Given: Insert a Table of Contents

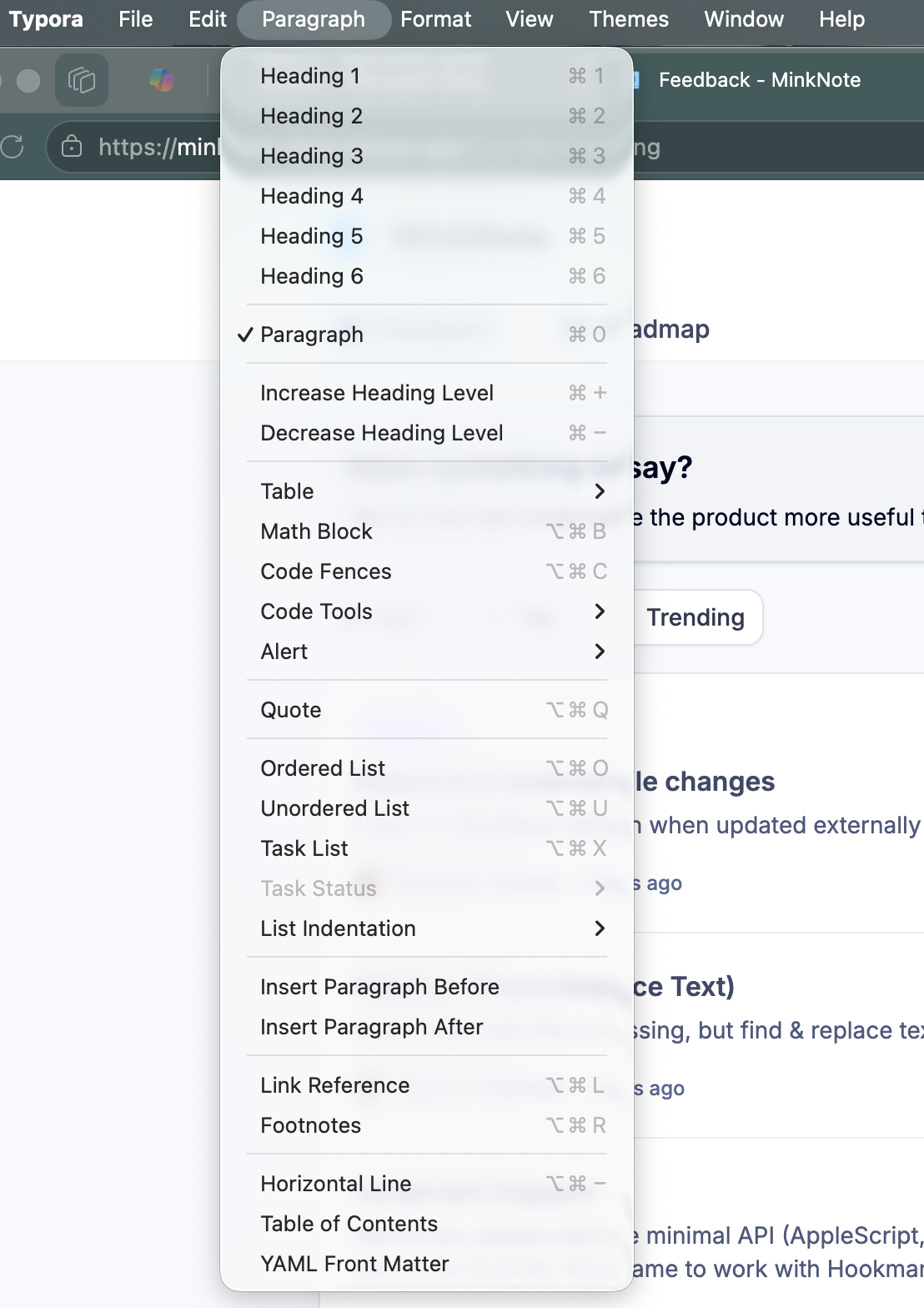Looking at the screenshot, I should [427, 1224].
